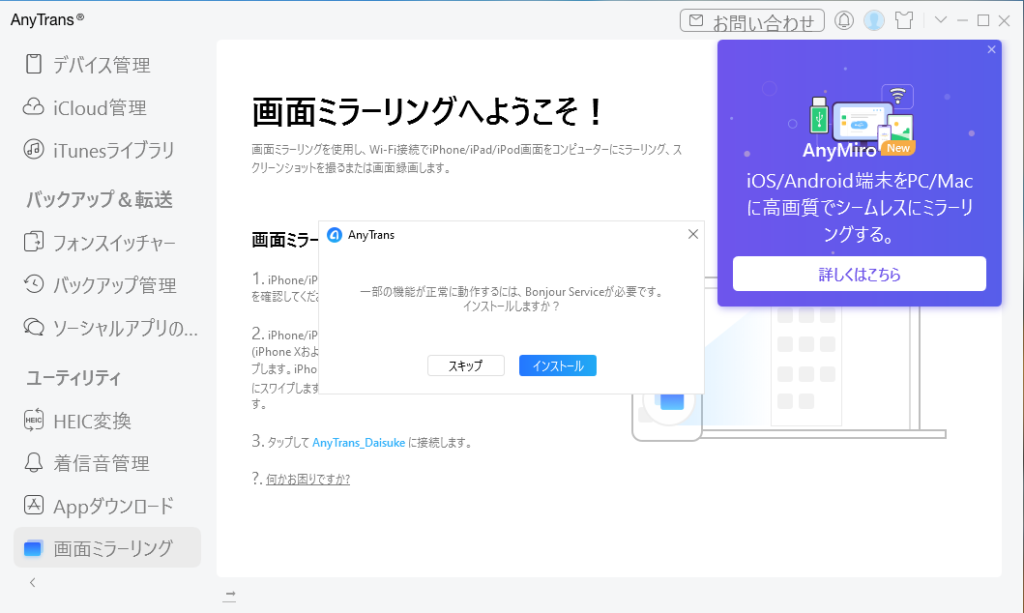Click the AnyTrans app title text
This screenshot has width=1024, height=613.
[x=47, y=20]
